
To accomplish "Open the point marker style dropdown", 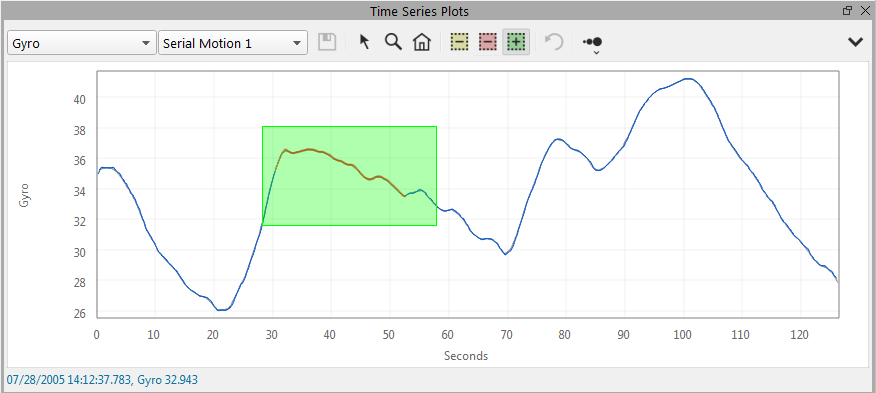I will coord(593,44).
